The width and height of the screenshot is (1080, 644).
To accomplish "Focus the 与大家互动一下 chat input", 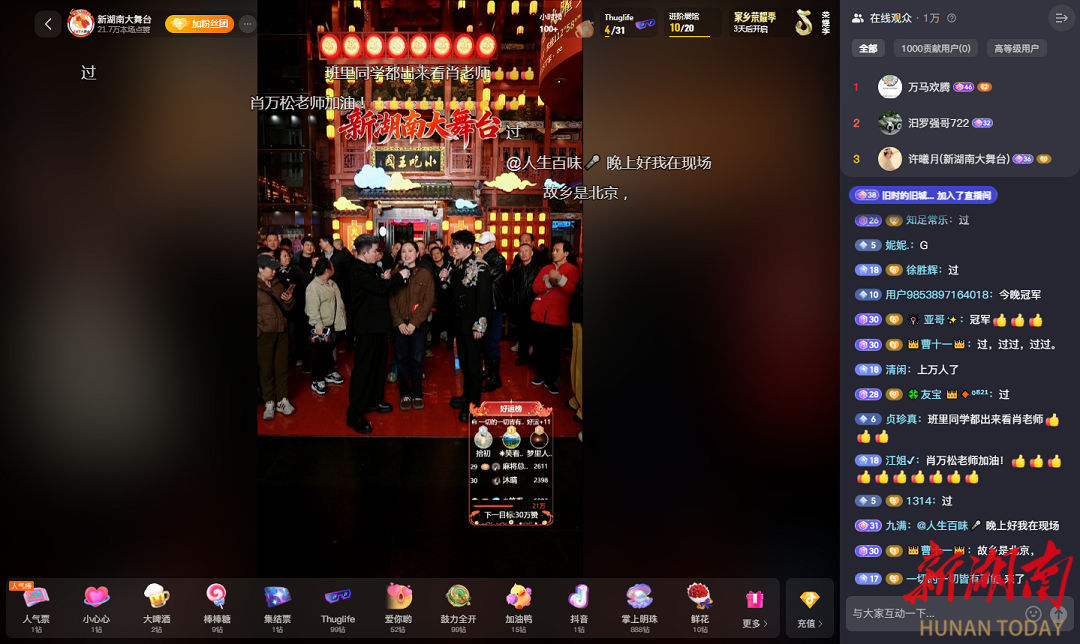I will (930, 613).
